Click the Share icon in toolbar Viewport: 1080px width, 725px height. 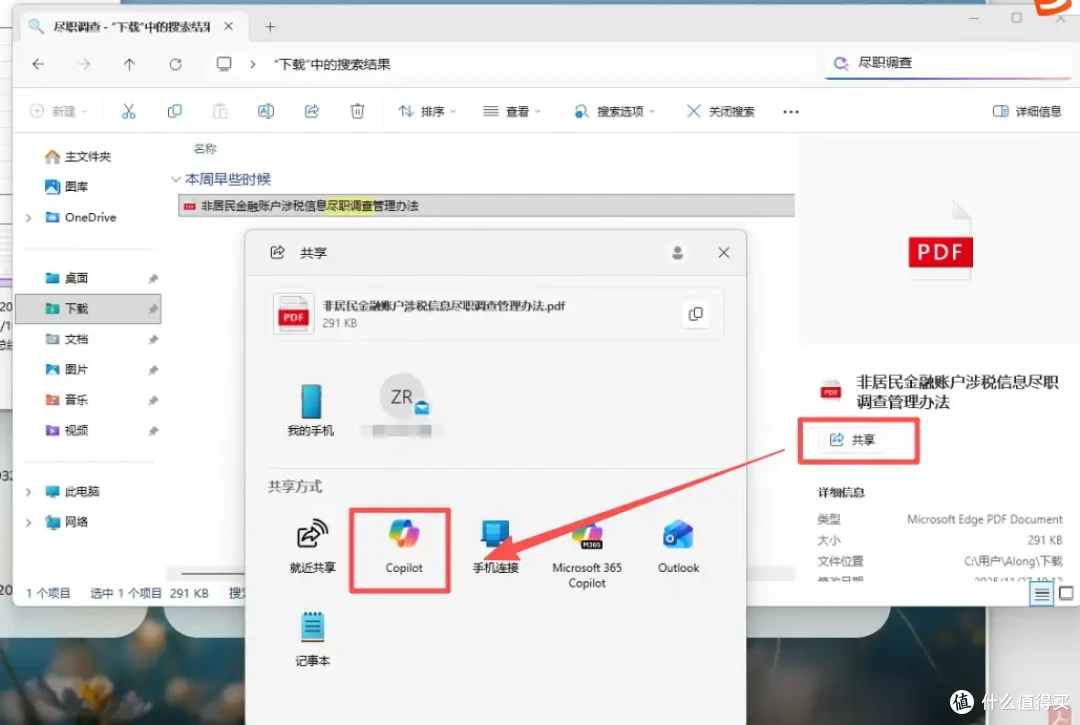coord(311,111)
